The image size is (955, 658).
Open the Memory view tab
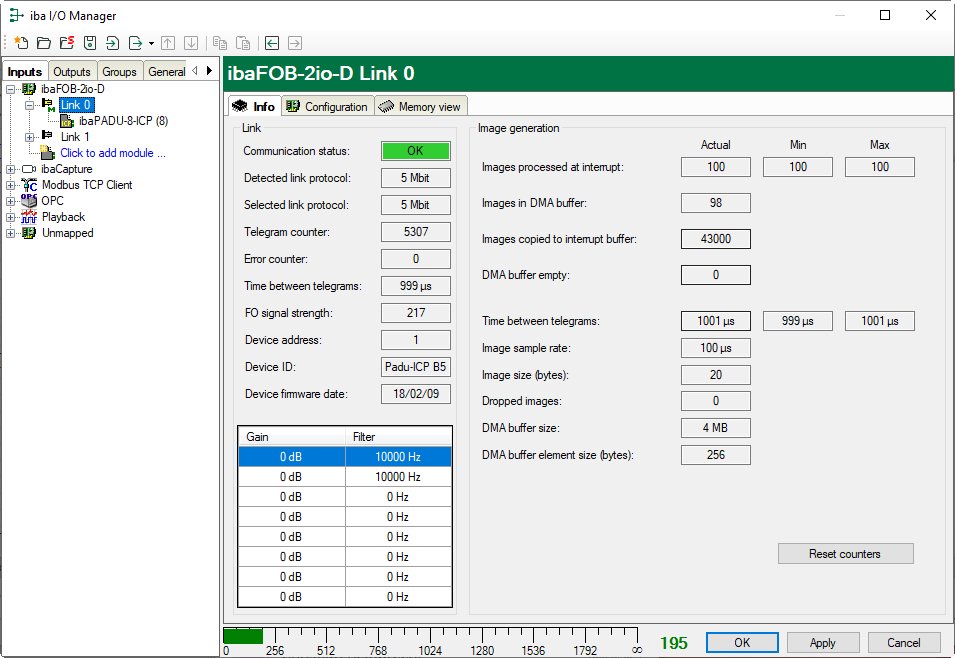pyautogui.click(x=420, y=107)
